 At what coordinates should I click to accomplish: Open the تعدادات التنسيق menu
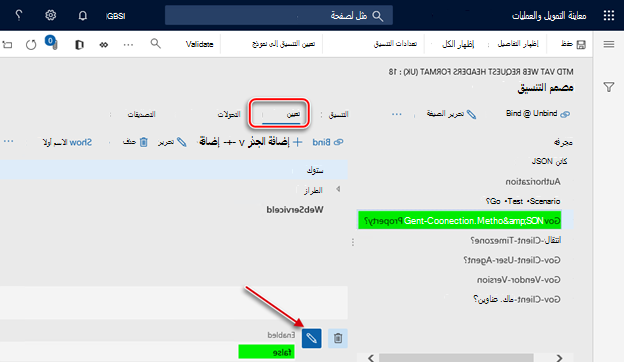click(x=395, y=44)
